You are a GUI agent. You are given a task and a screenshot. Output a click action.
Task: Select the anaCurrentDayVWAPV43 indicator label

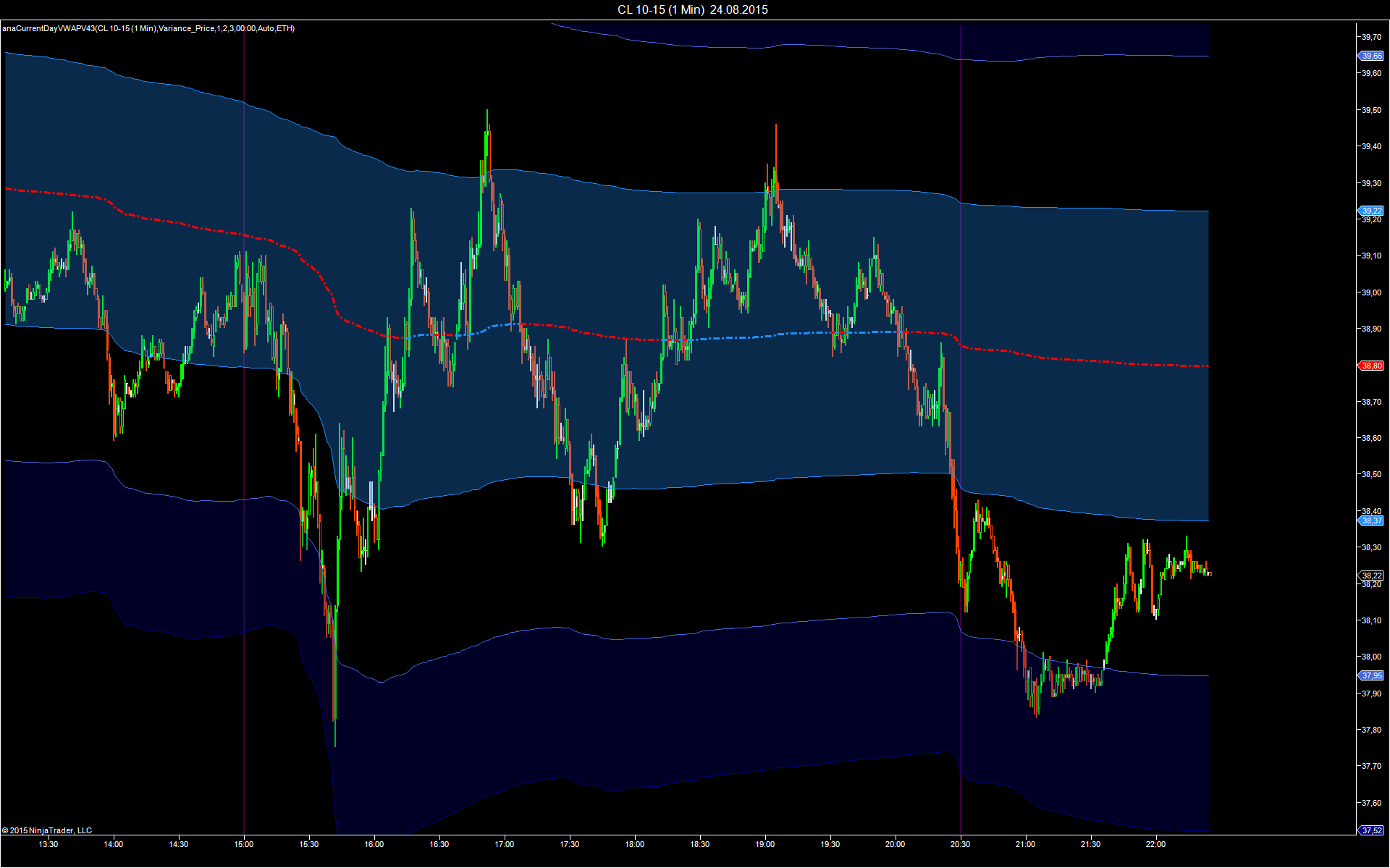[148, 28]
